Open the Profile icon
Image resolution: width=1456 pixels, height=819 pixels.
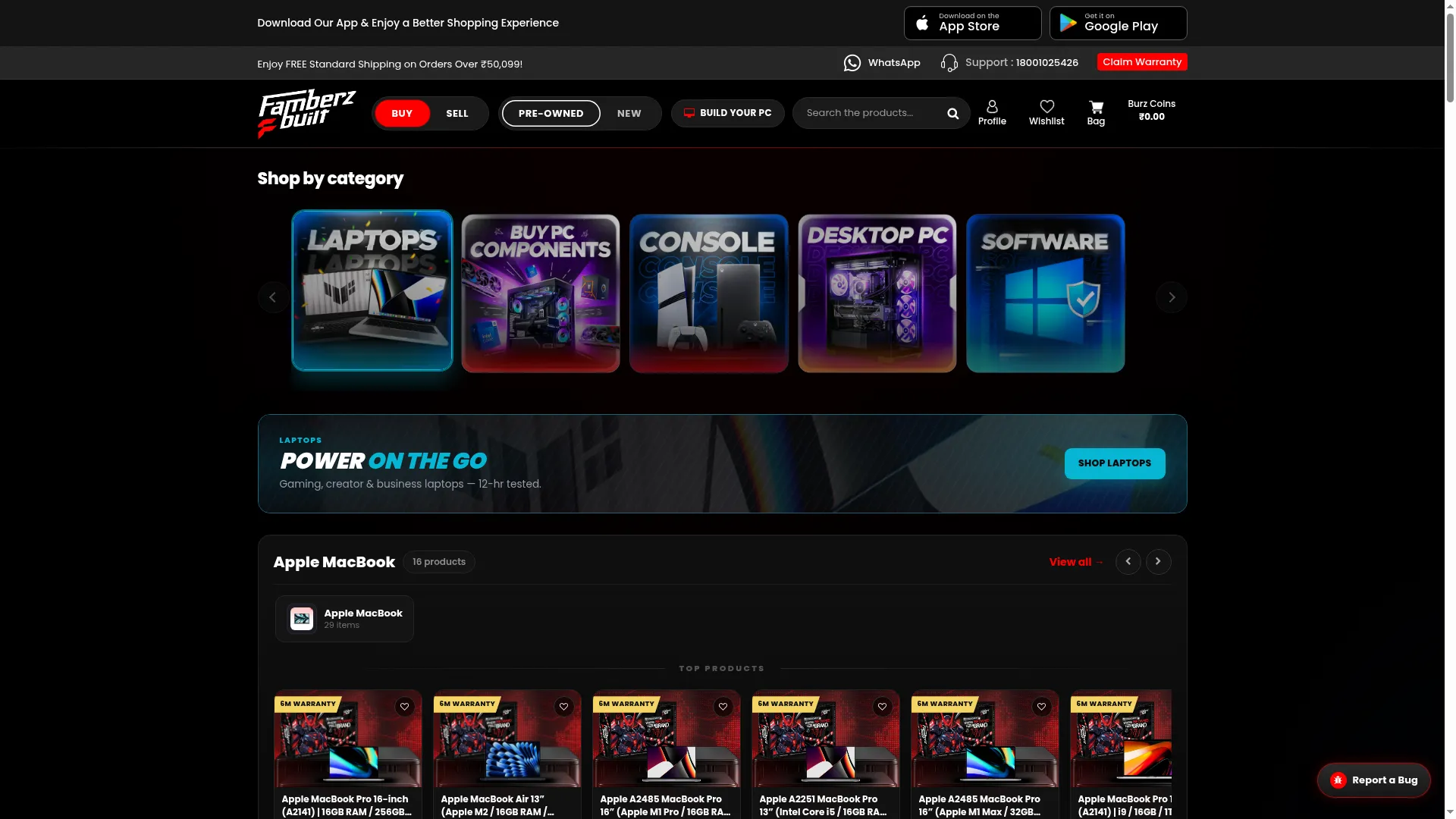click(x=992, y=107)
